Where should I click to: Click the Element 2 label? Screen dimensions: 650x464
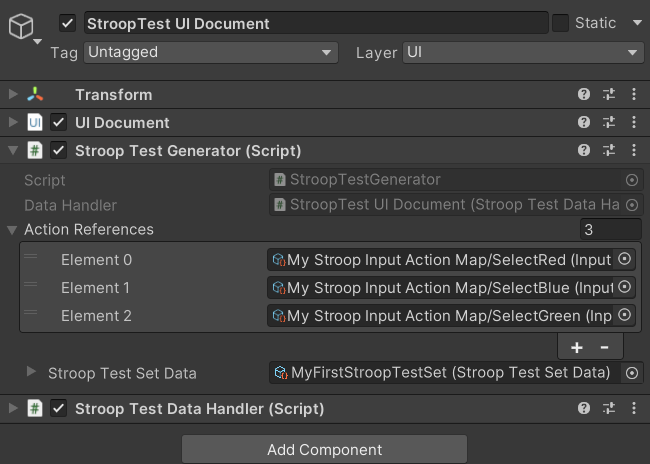tap(96, 316)
